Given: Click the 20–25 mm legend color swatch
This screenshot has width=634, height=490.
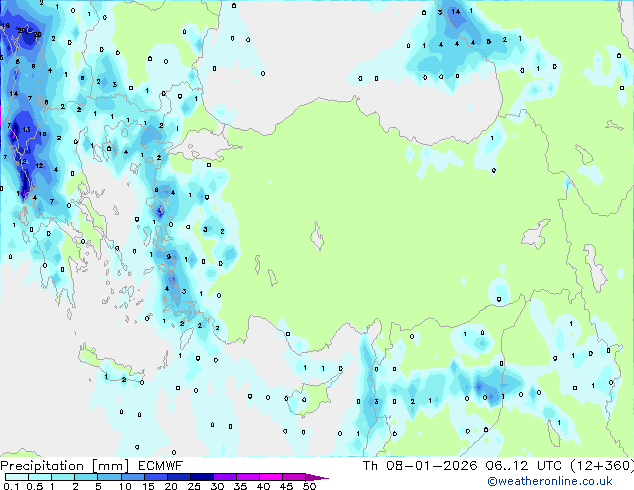Looking at the screenshot, I should [x=179, y=477].
